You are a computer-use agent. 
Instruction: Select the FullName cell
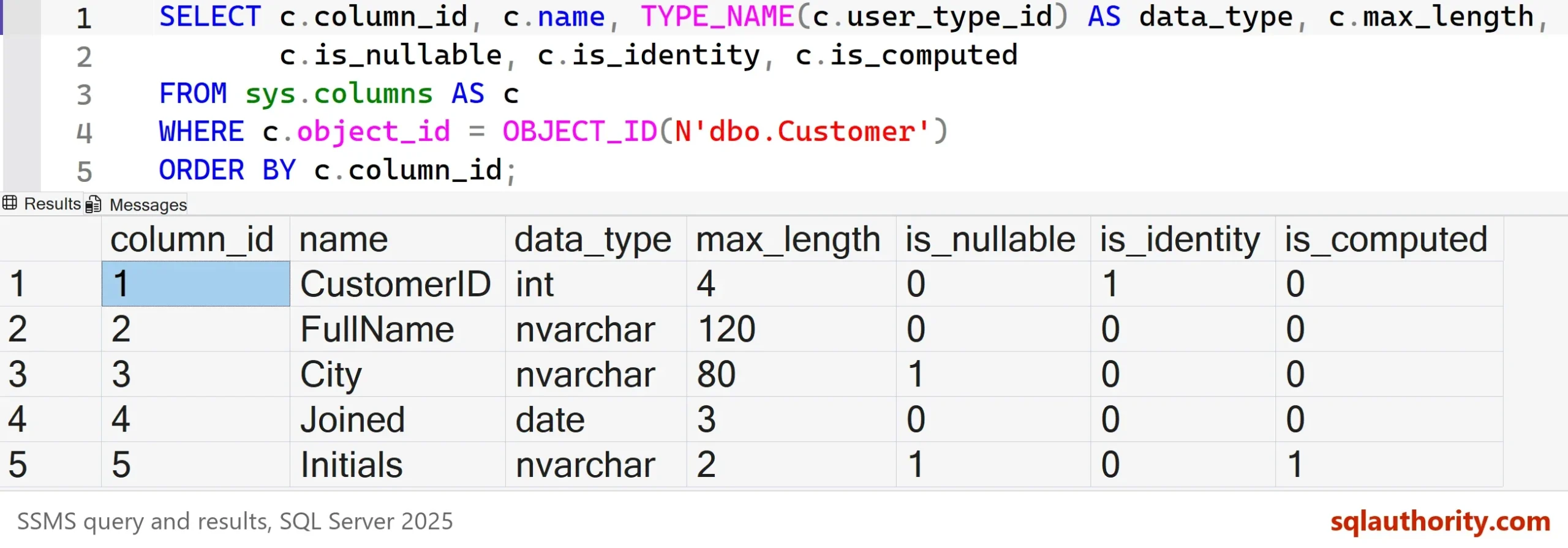tap(398, 329)
